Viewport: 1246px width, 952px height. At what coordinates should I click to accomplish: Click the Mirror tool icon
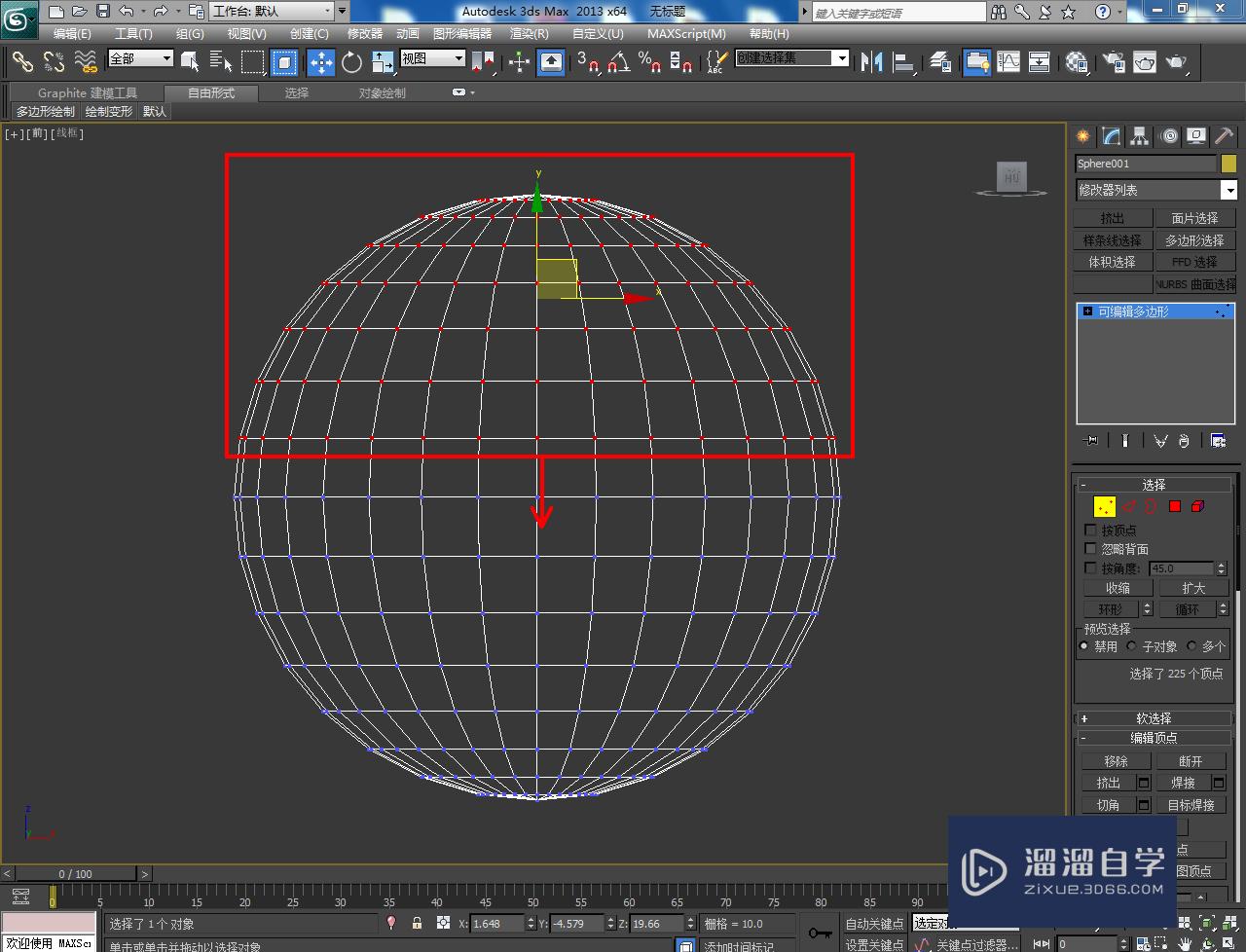[x=871, y=62]
